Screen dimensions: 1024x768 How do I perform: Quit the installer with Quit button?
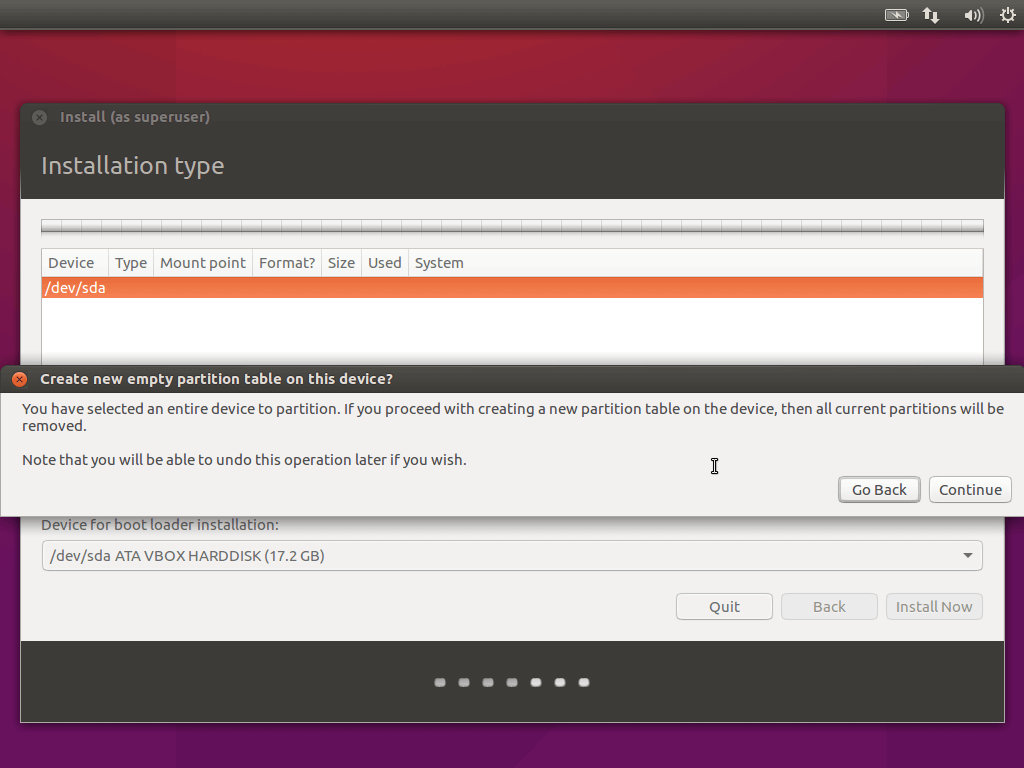click(x=724, y=607)
